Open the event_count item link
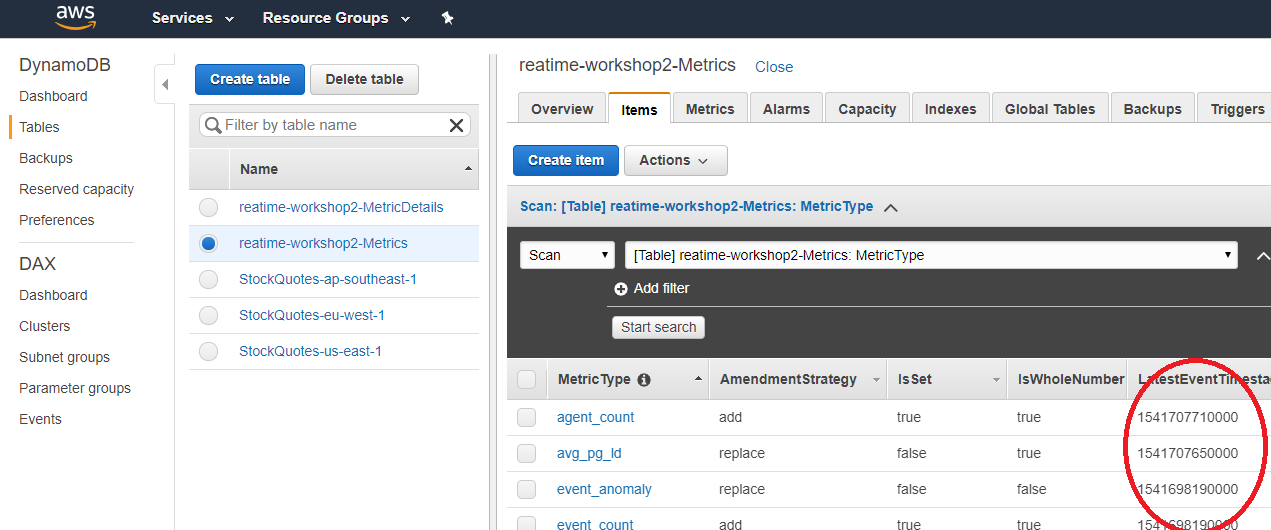1271x530 pixels. pyautogui.click(x=595, y=524)
